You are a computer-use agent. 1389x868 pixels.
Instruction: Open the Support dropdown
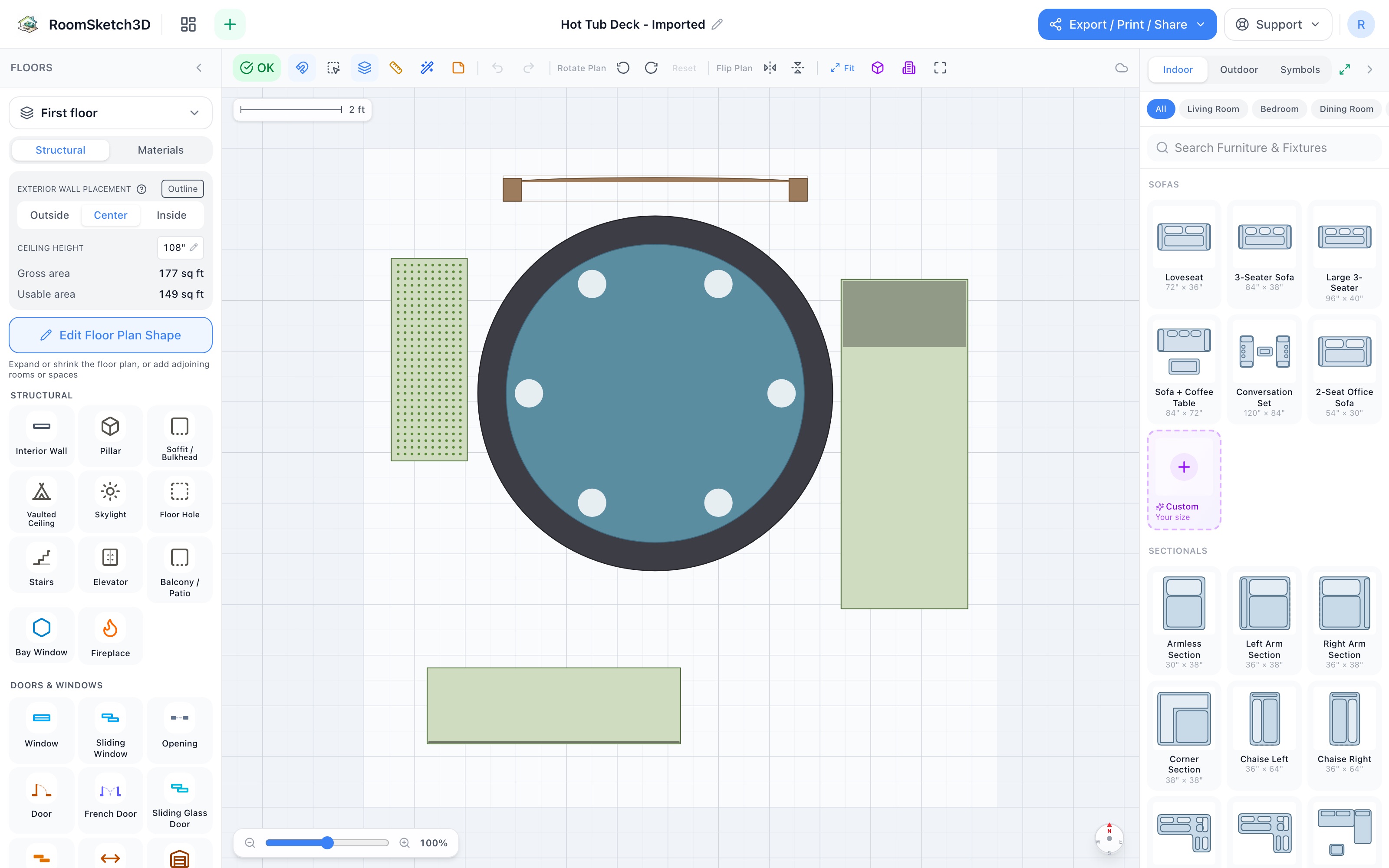coord(1277,24)
